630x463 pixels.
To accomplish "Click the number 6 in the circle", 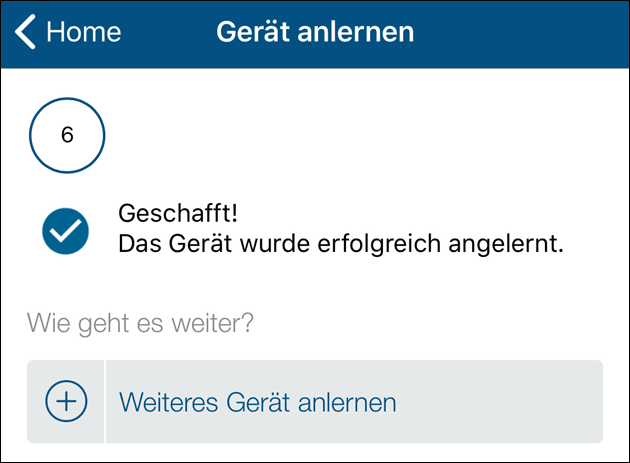I will coord(67,136).
